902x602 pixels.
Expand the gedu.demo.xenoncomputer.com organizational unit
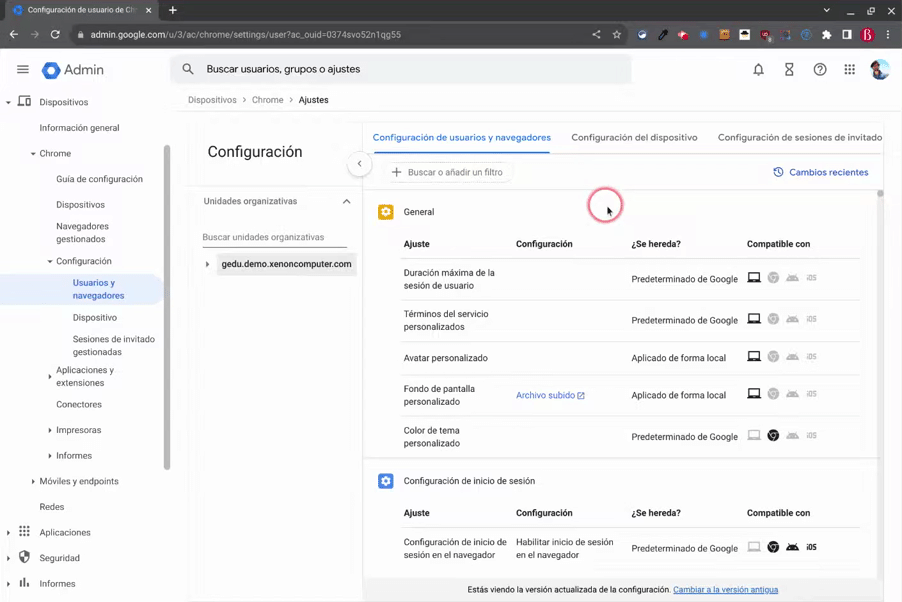[208, 264]
